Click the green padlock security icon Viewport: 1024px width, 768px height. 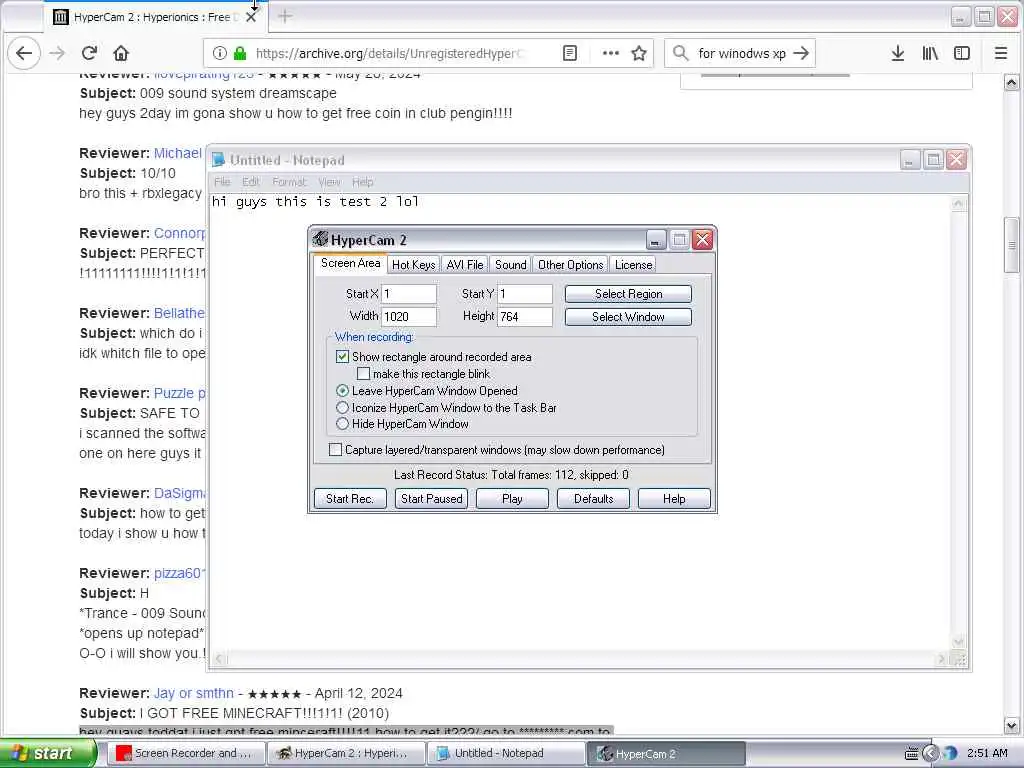[x=240, y=53]
